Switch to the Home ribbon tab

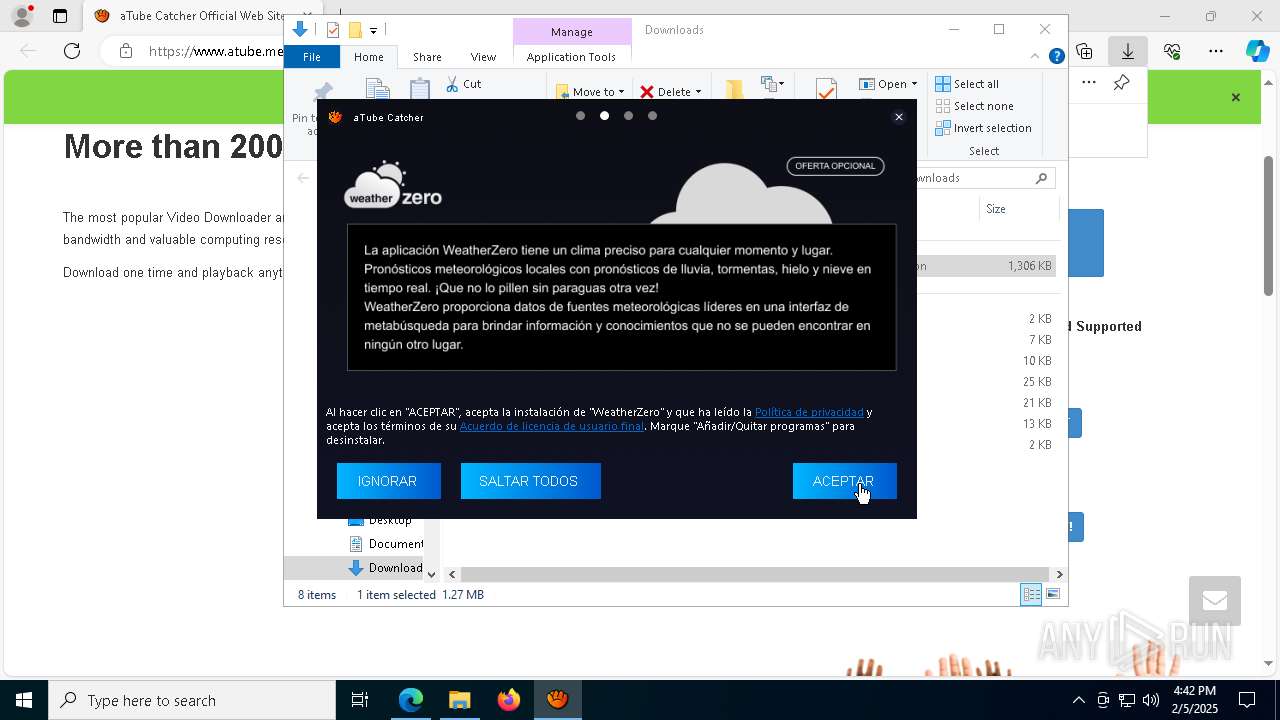pos(368,57)
